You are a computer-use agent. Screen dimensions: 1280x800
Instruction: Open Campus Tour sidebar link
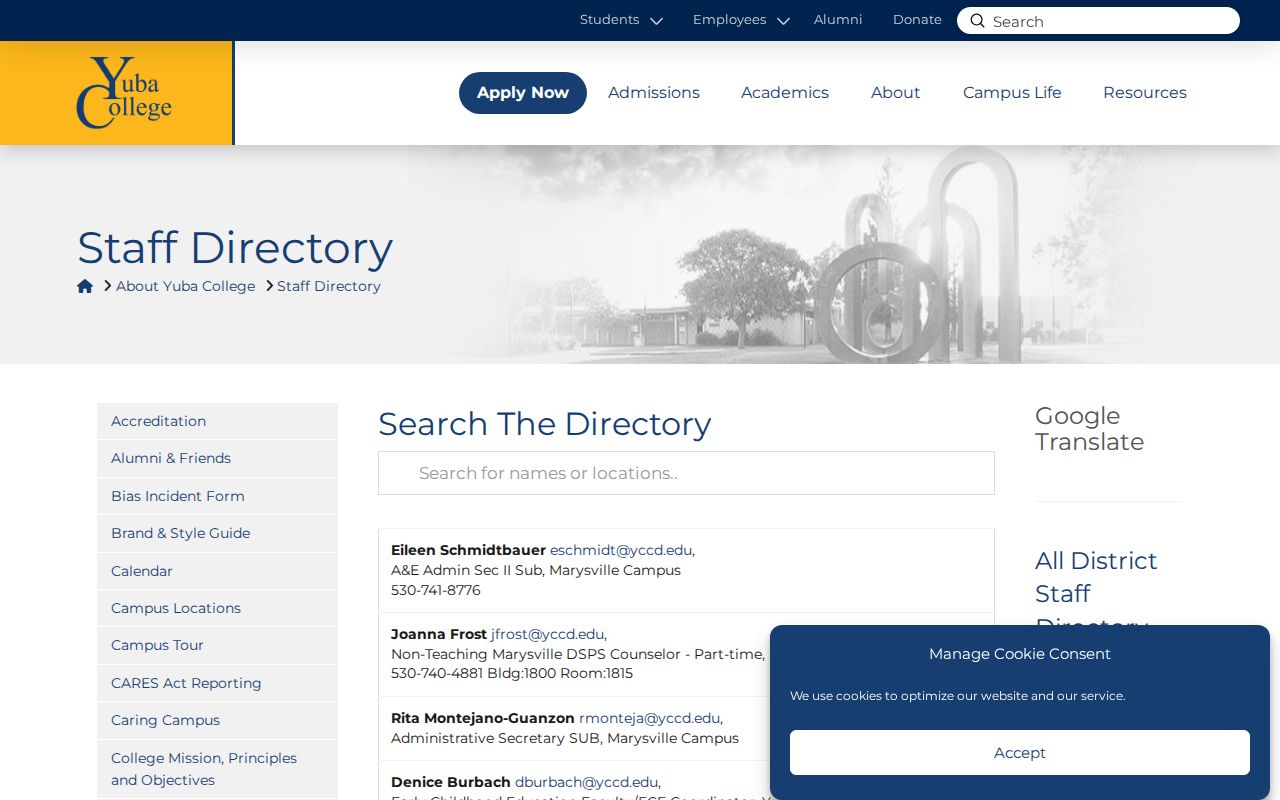(218, 645)
